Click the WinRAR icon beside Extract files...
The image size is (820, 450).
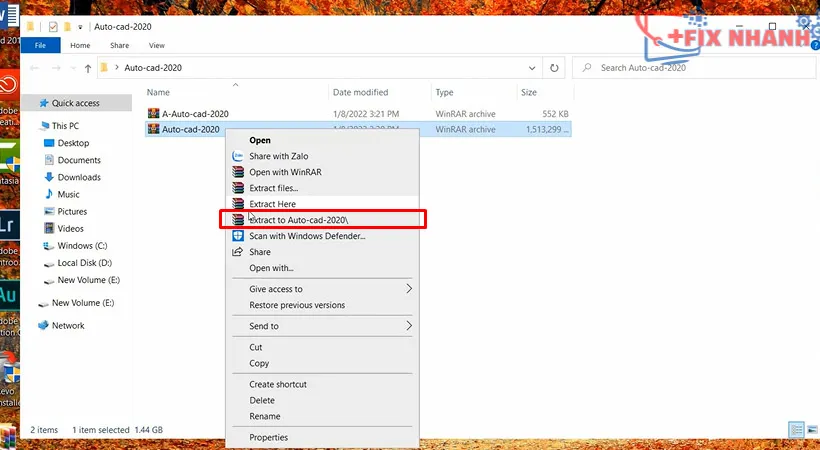click(238, 188)
